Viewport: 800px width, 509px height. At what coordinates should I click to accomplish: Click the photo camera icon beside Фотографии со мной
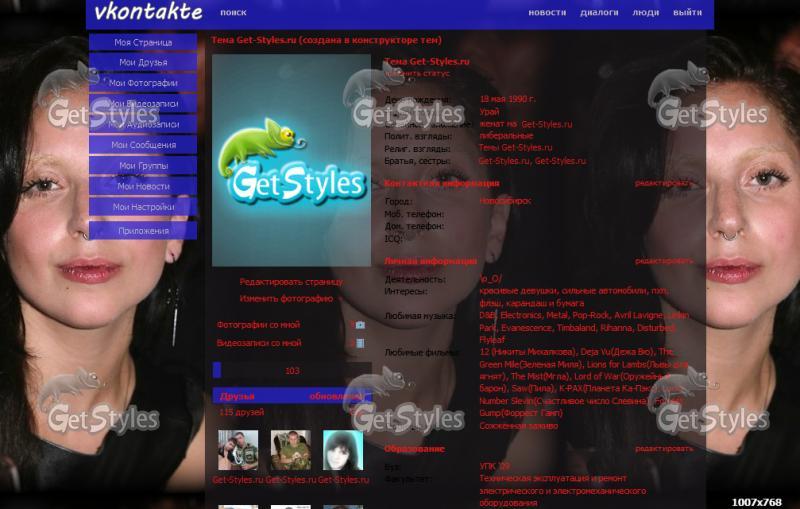point(360,325)
